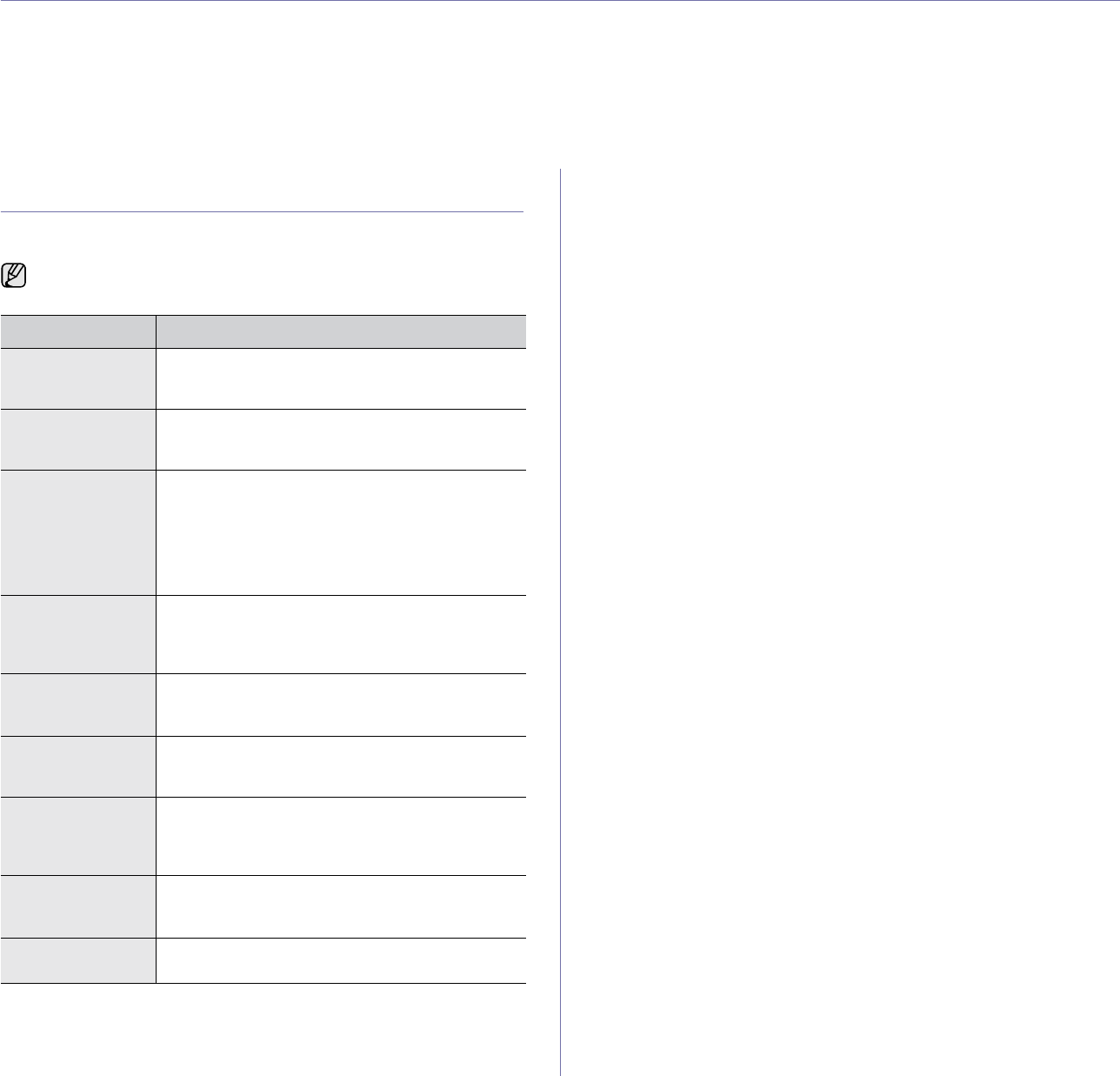This screenshot has width=1120, height=1076.
Task: Click the eighth body row's gray left cell
Action: (78, 906)
